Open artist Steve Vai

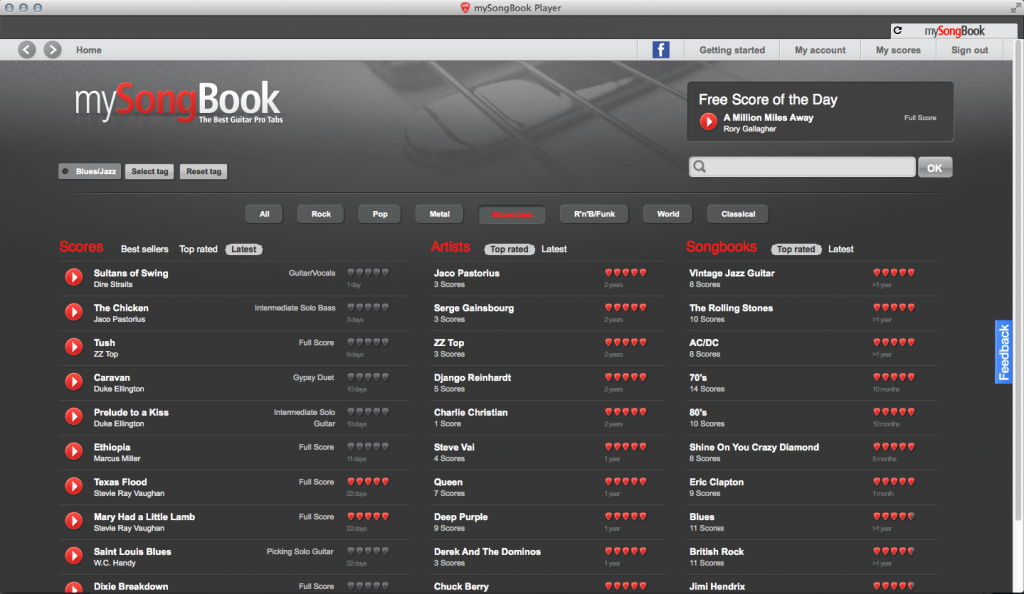click(454, 447)
